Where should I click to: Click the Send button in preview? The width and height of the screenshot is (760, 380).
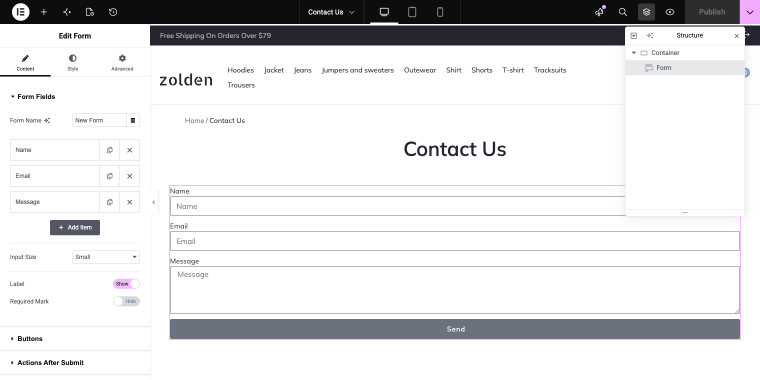[x=455, y=329]
